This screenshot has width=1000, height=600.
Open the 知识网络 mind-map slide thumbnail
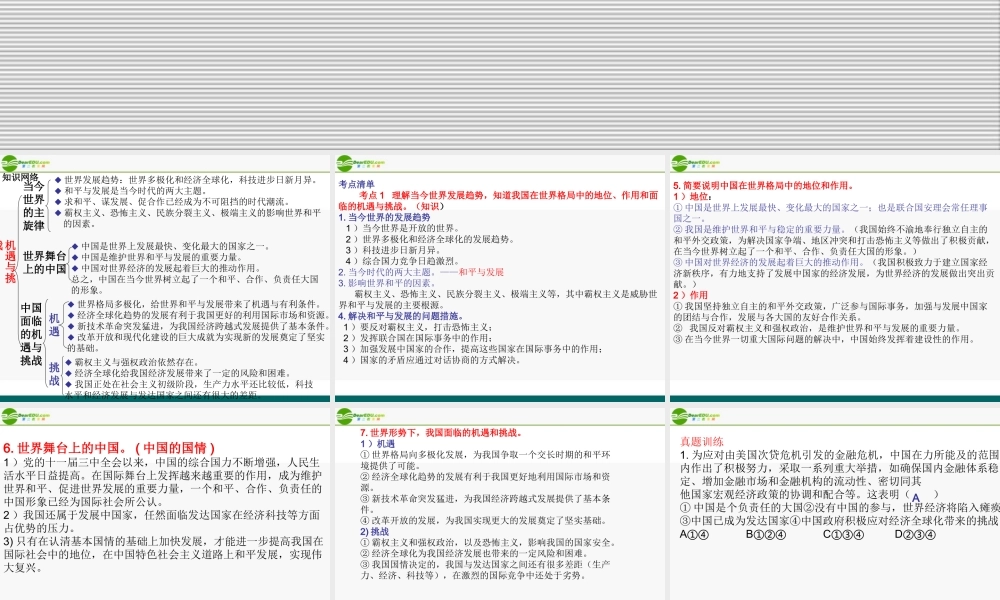[165, 277]
